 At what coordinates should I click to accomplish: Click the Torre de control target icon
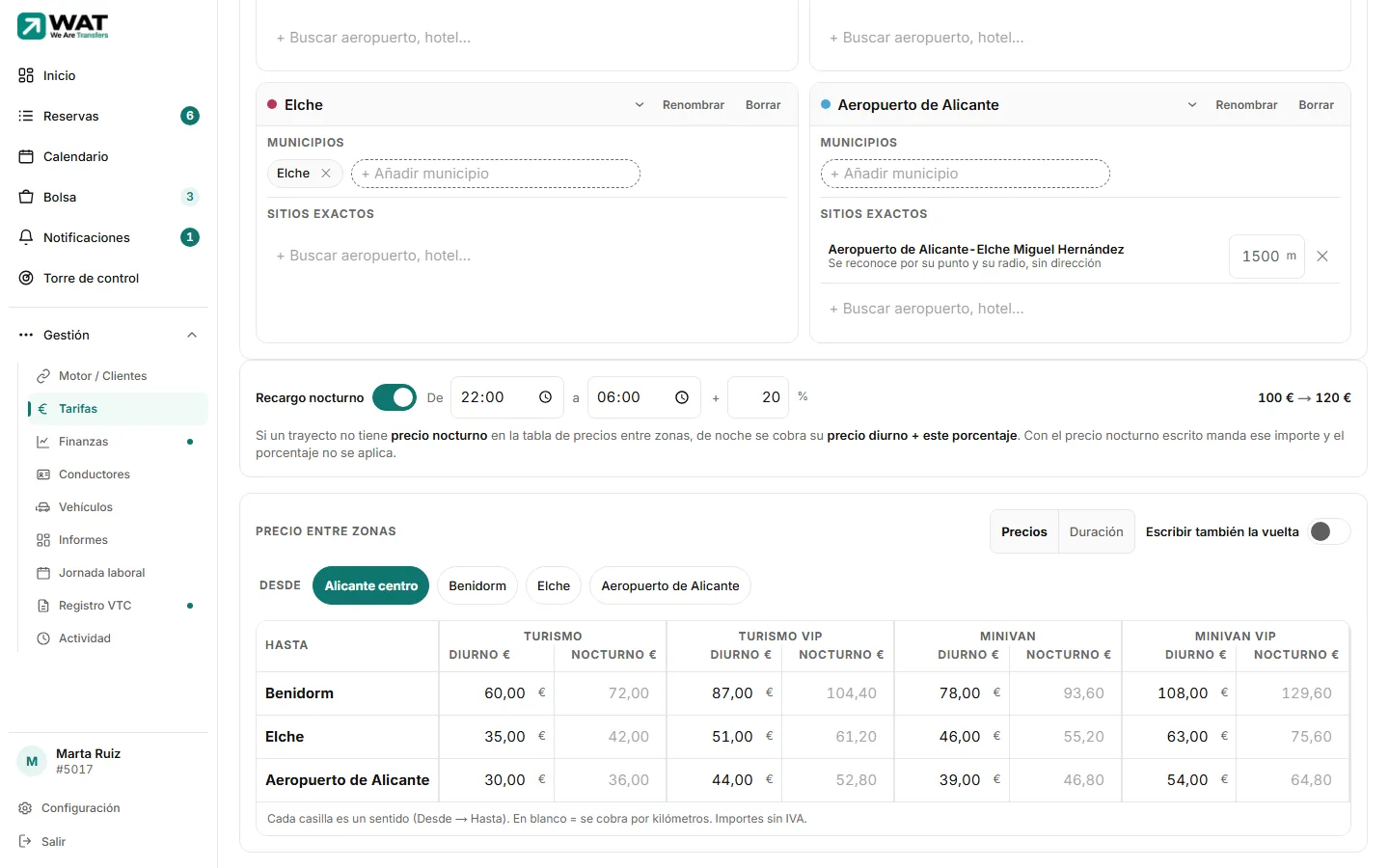point(26,278)
